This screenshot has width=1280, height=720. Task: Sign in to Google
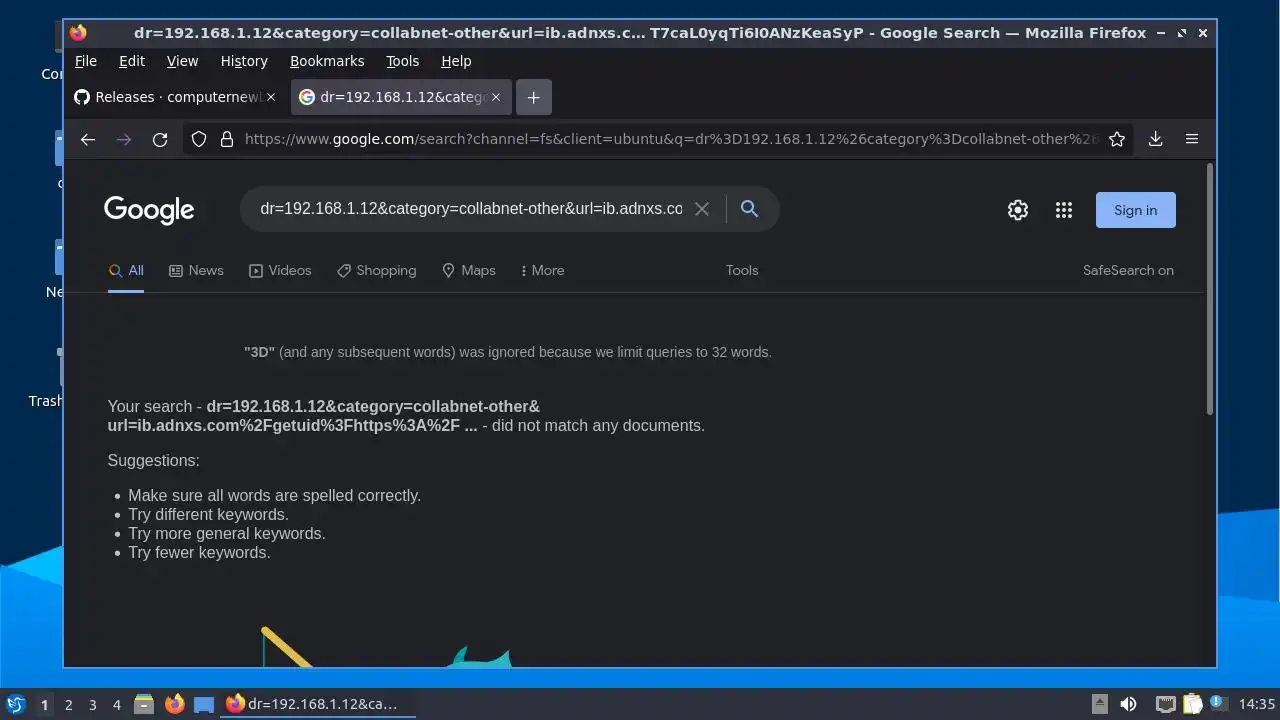(1136, 210)
